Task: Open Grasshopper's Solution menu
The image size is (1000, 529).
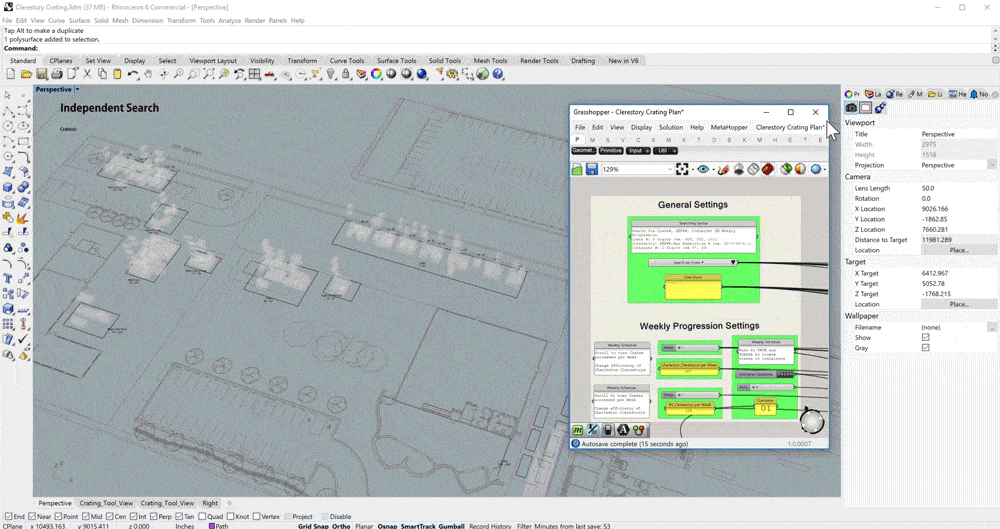Action: 671,127
